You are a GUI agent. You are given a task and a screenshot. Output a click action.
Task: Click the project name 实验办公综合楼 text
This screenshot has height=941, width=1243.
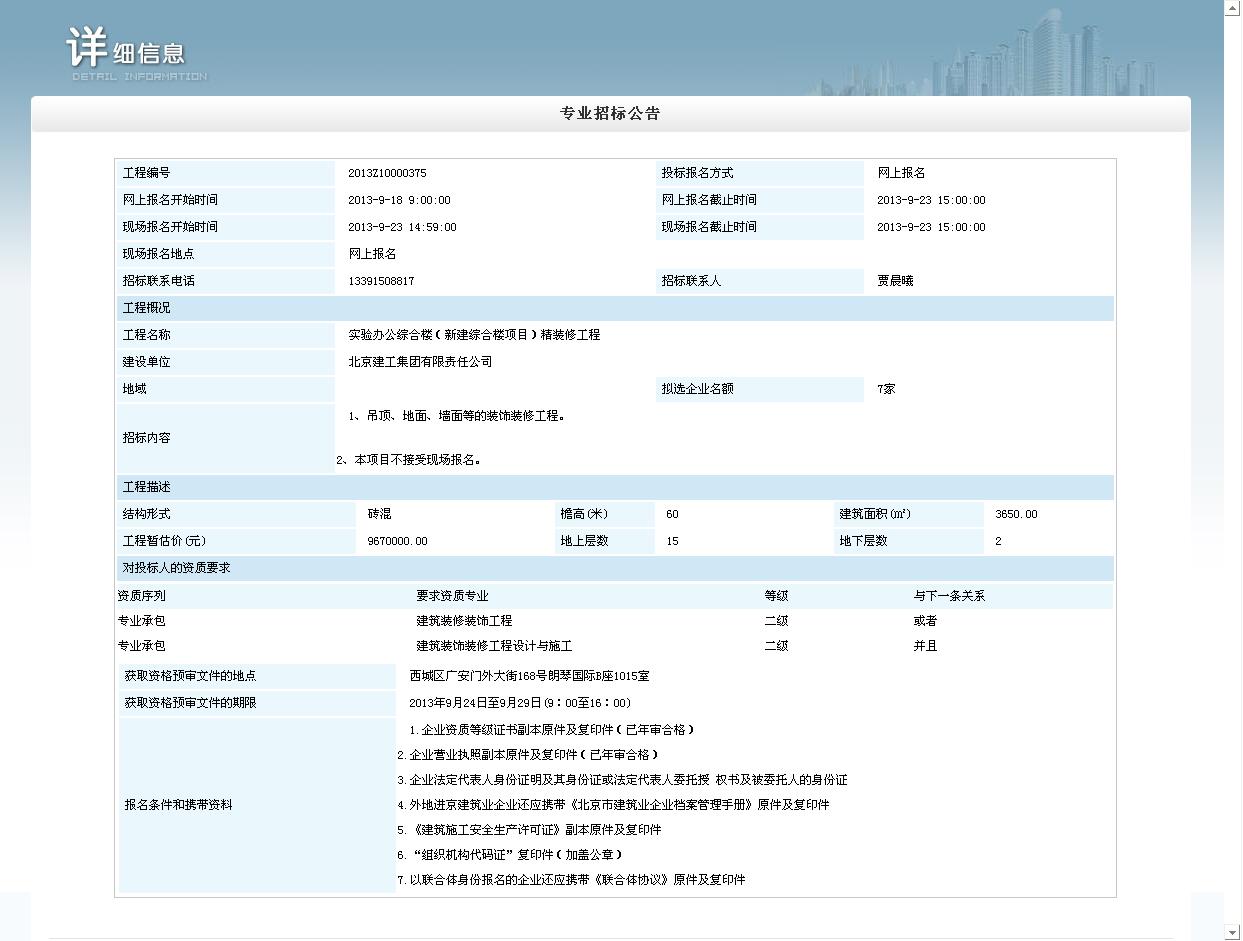coord(474,335)
